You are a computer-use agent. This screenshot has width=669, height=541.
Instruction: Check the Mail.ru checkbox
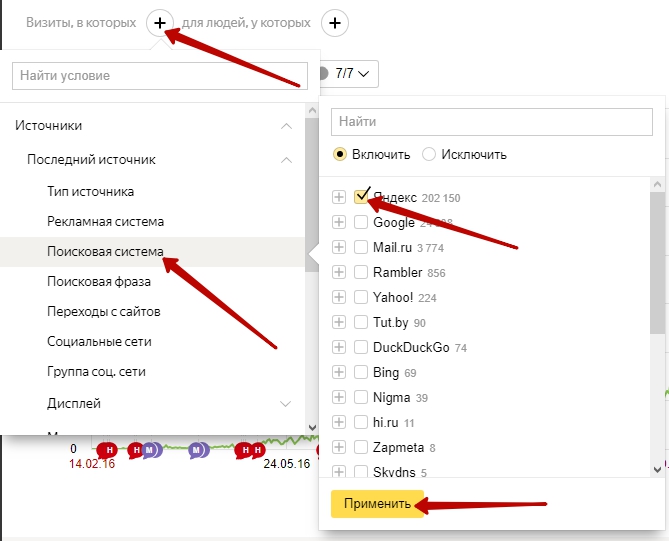[361, 247]
